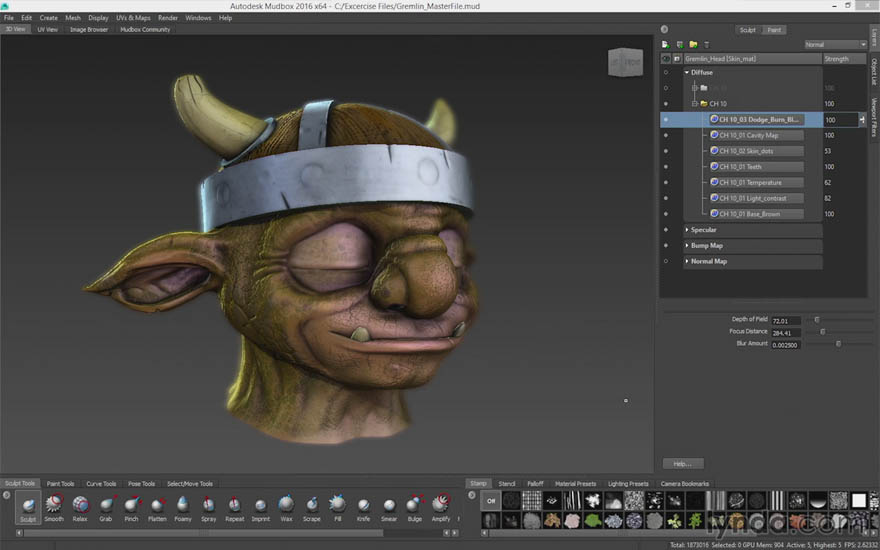Select the Sculpt tool

[x=28, y=507]
